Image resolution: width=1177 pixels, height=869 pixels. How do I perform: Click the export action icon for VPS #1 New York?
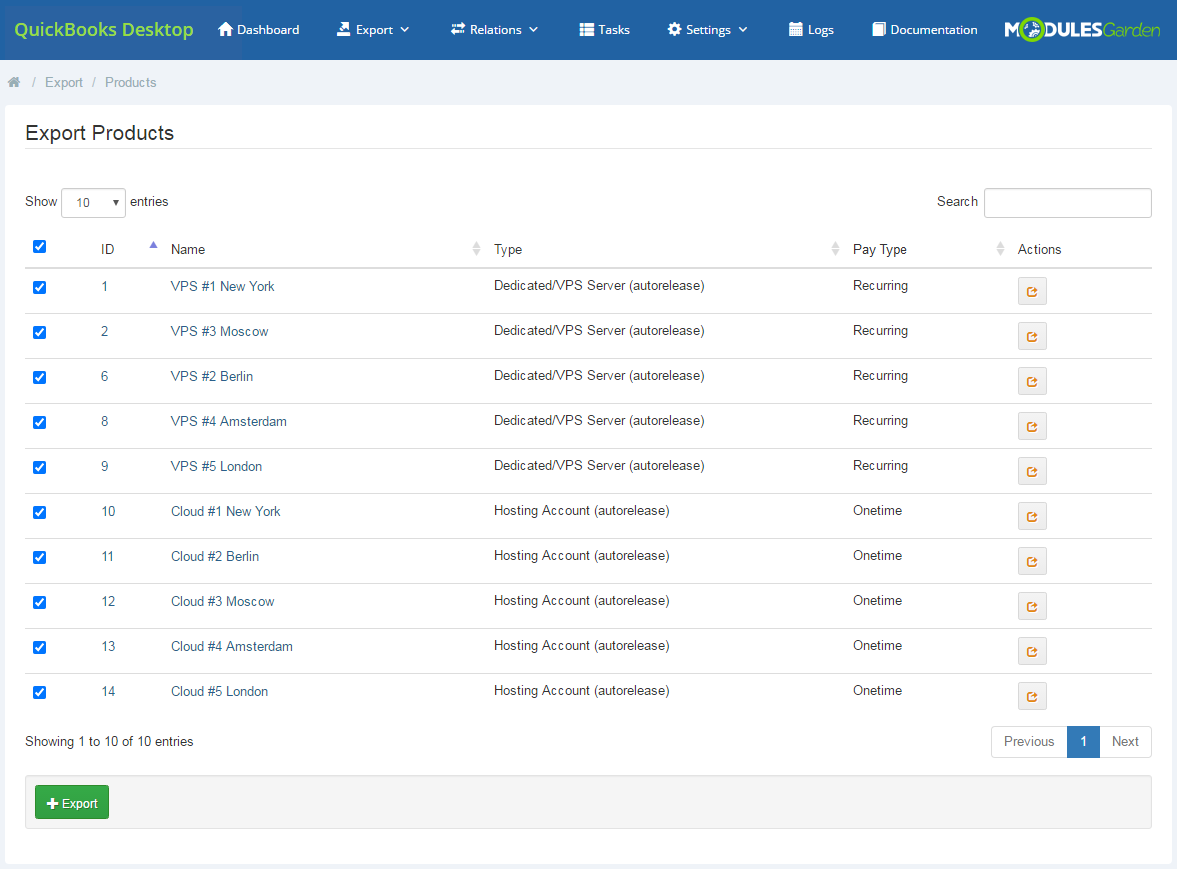pos(1032,291)
